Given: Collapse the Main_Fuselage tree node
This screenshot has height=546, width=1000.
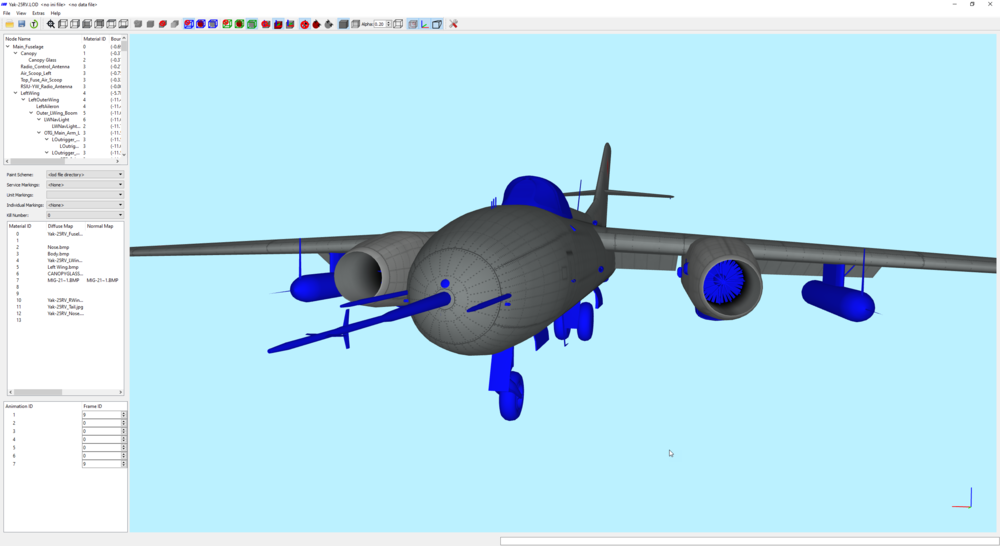Looking at the screenshot, I should (x=8, y=47).
